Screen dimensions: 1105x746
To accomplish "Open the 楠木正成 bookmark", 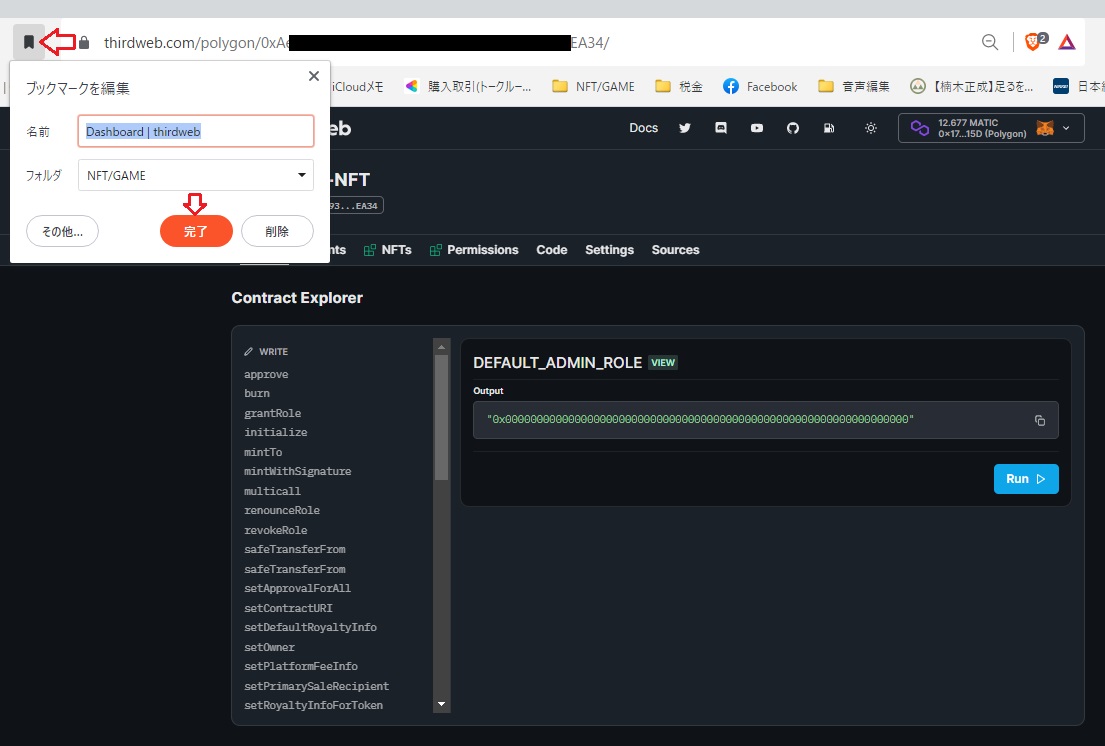I will click(972, 87).
